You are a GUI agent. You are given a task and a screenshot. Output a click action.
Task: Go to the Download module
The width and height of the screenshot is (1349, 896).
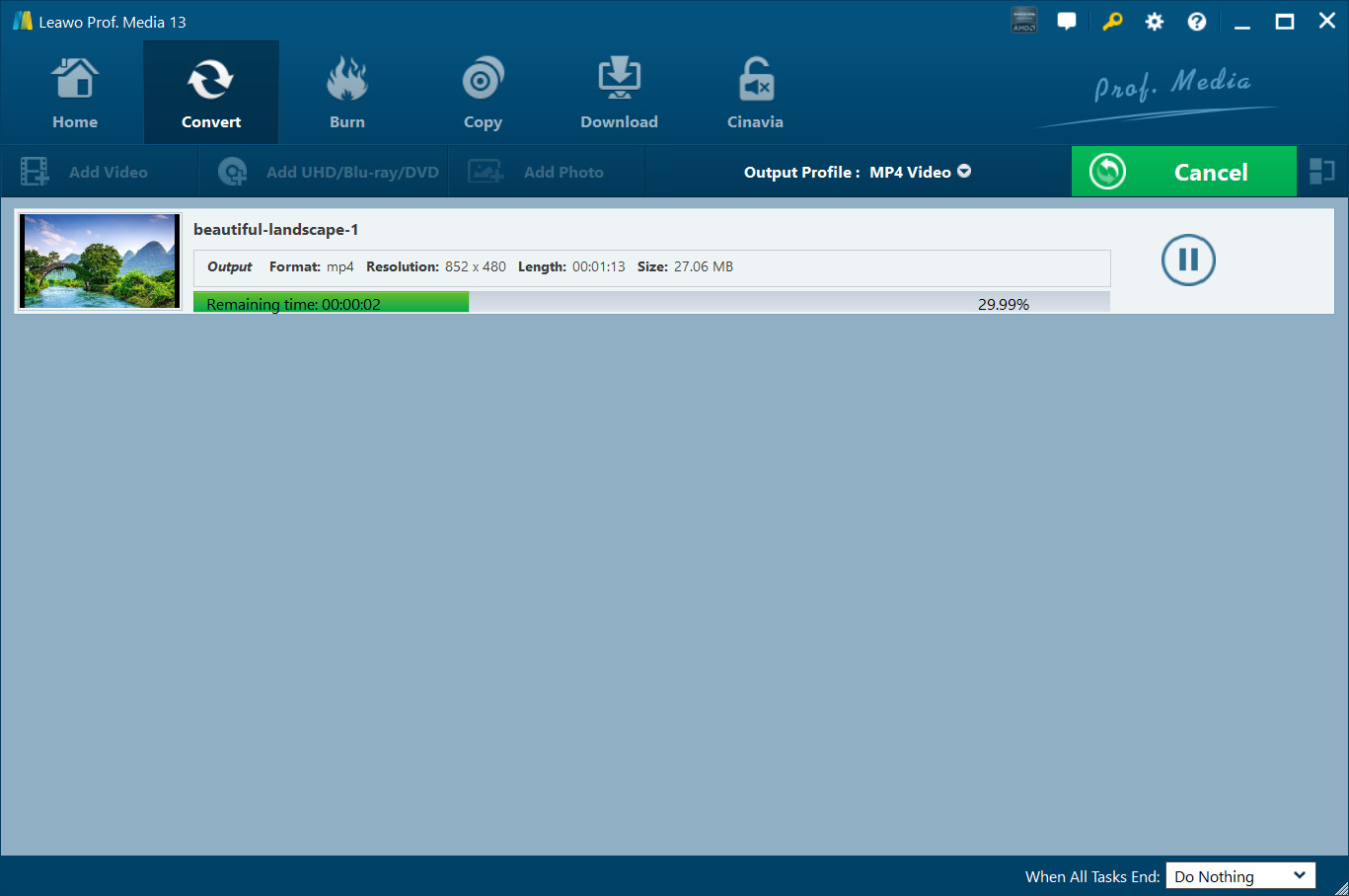click(x=619, y=93)
